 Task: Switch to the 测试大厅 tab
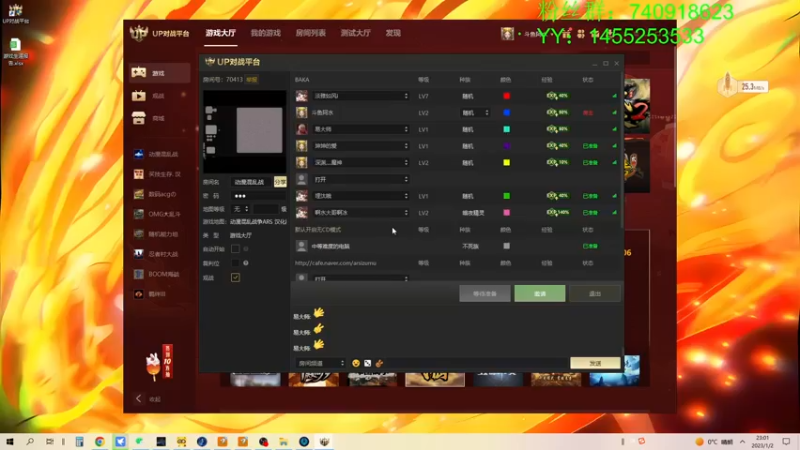click(x=356, y=33)
